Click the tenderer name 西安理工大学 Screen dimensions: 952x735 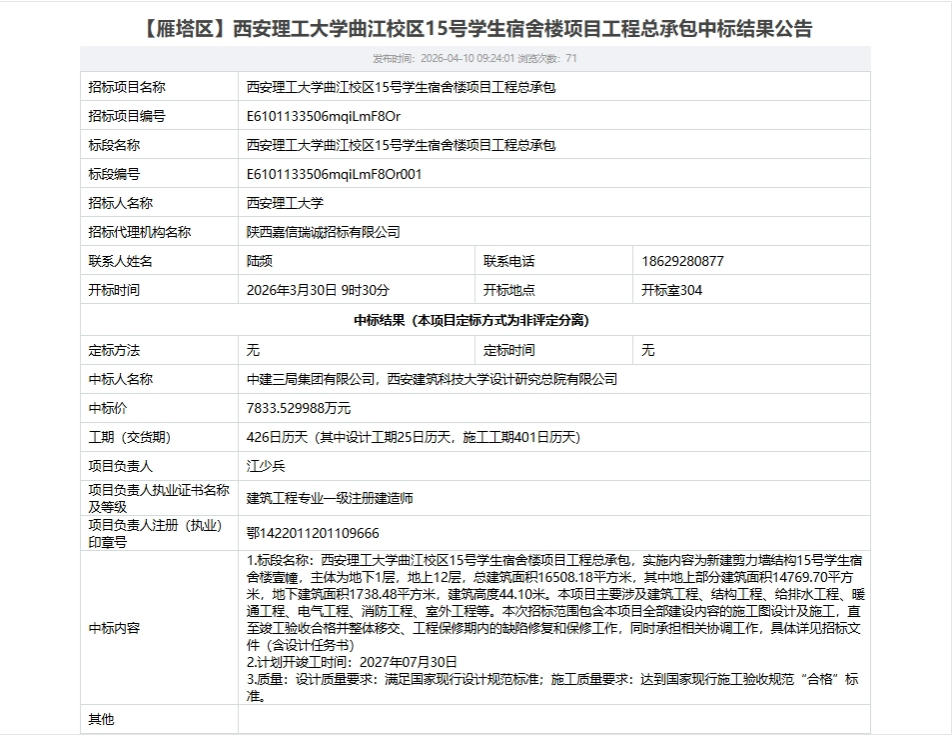[x=285, y=203]
